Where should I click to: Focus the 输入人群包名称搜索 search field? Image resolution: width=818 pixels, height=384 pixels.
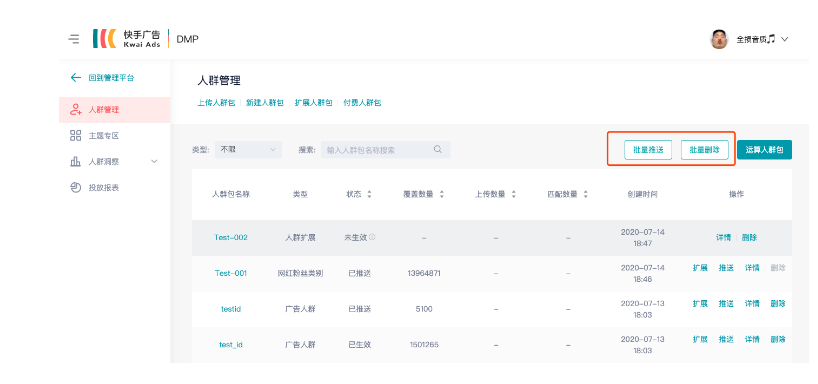click(x=386, y=150)
